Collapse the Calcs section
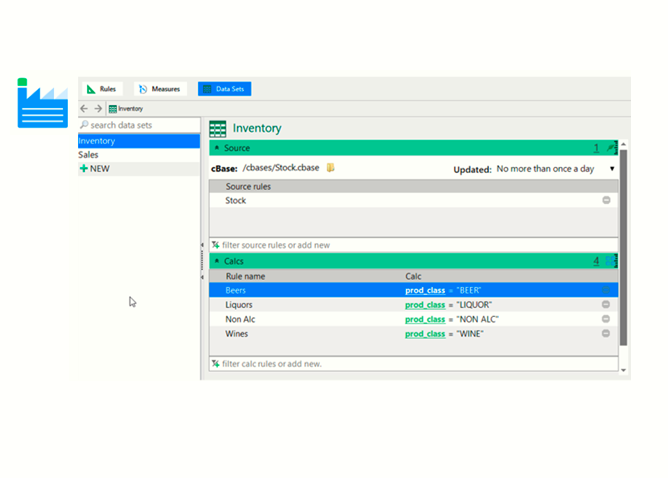This screenshot has height=478, width=668. point(216,261)
